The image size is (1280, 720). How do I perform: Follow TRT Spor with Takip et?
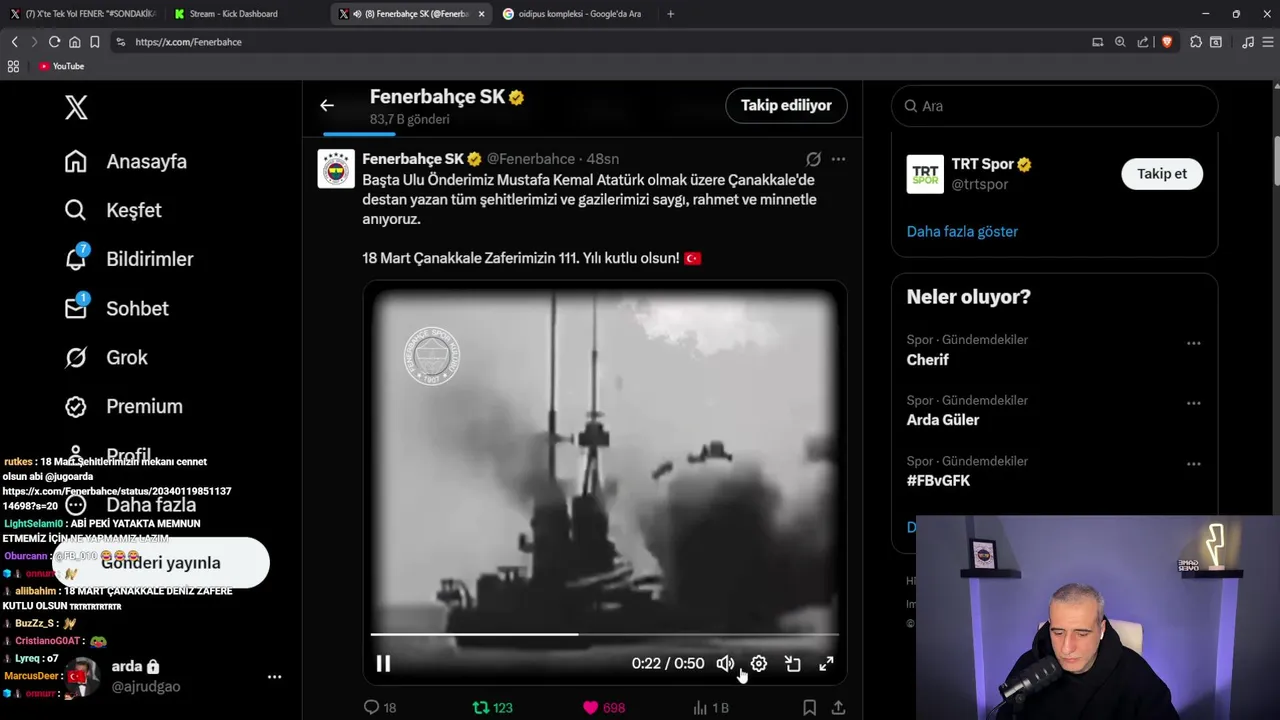(1162, 174)
